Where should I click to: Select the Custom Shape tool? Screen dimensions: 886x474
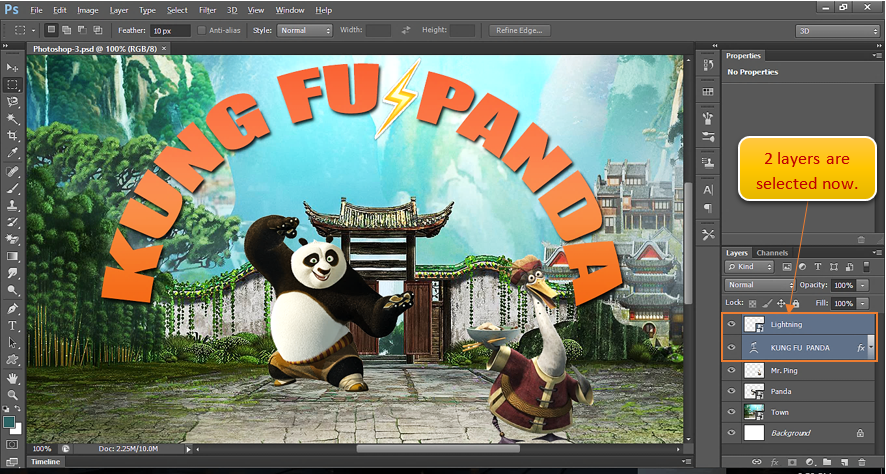[x=12, y=360]
